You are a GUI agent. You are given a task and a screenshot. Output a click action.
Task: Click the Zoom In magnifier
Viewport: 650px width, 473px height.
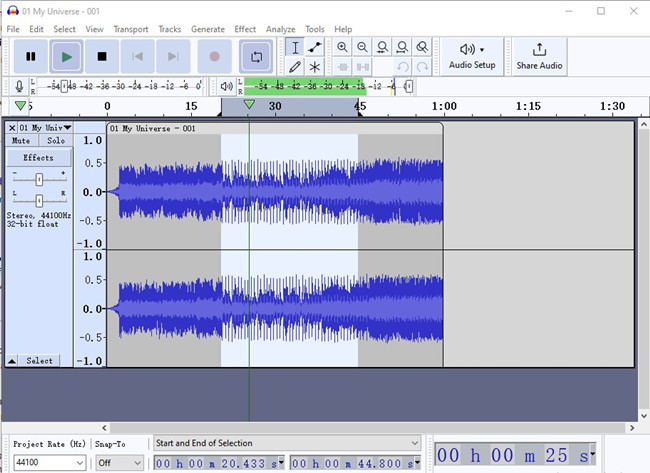point(342,47)
